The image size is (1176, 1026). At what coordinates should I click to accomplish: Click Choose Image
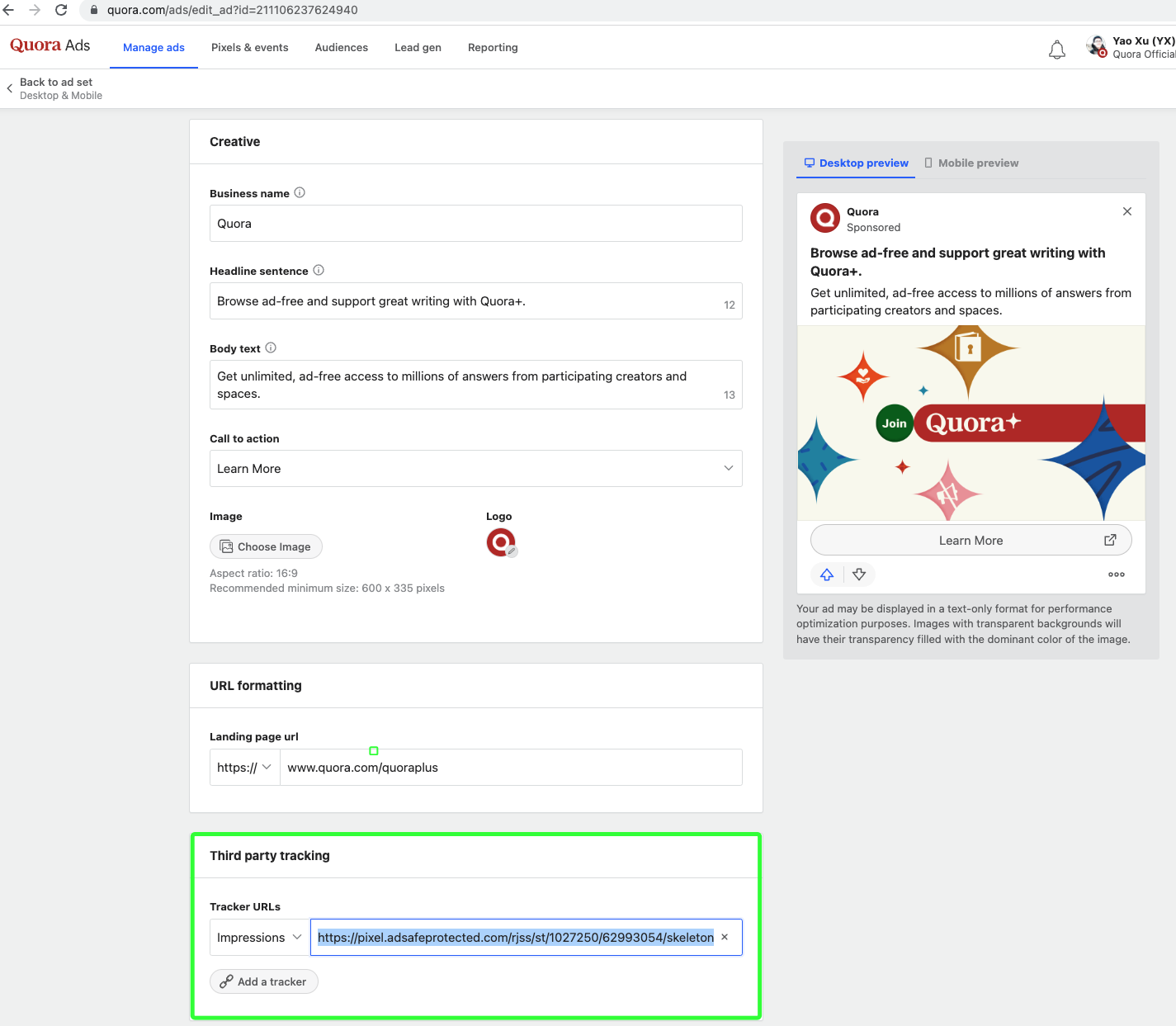tap(266, 546)
